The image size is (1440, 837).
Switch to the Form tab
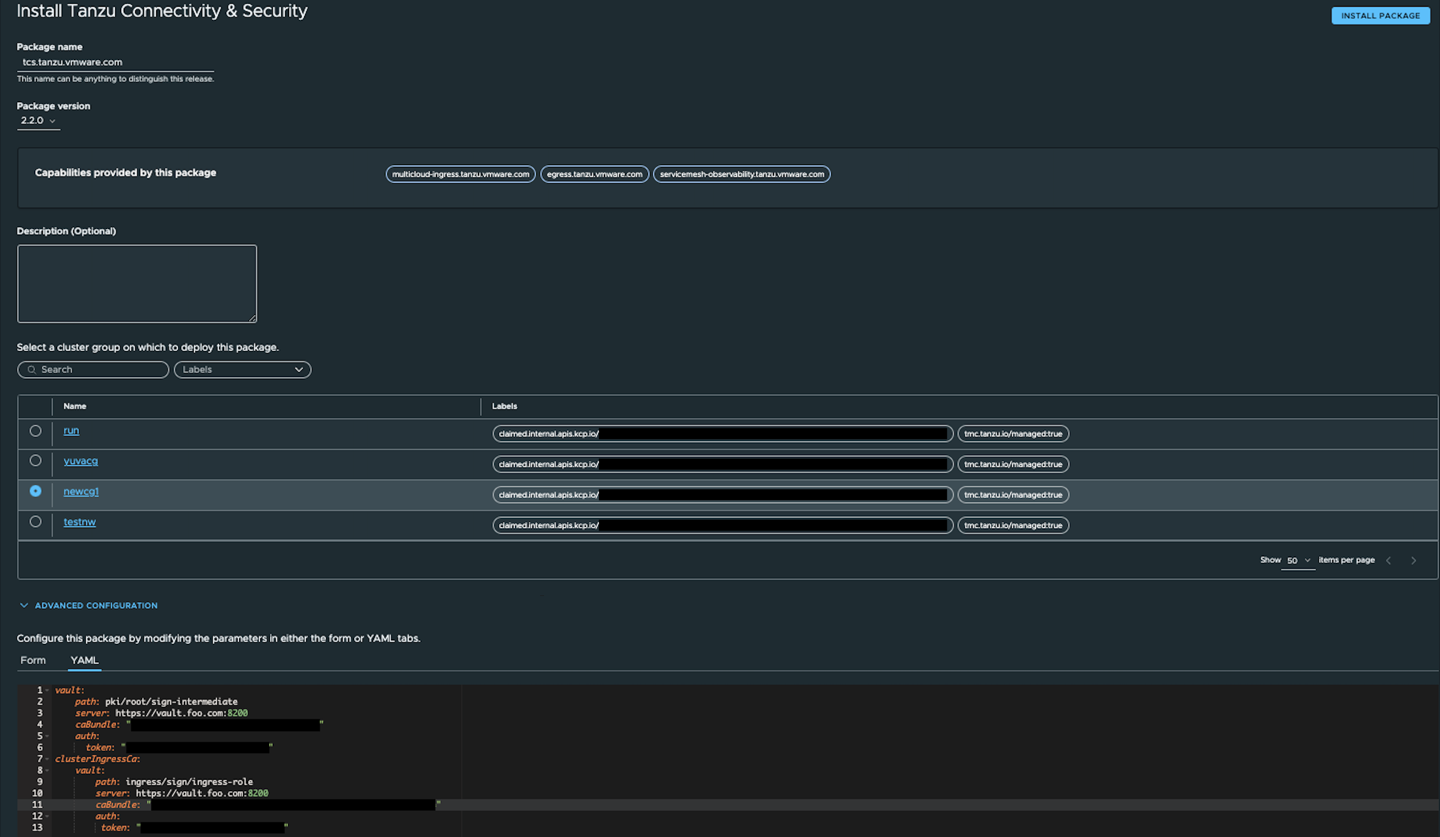click(x=33, y=661)
